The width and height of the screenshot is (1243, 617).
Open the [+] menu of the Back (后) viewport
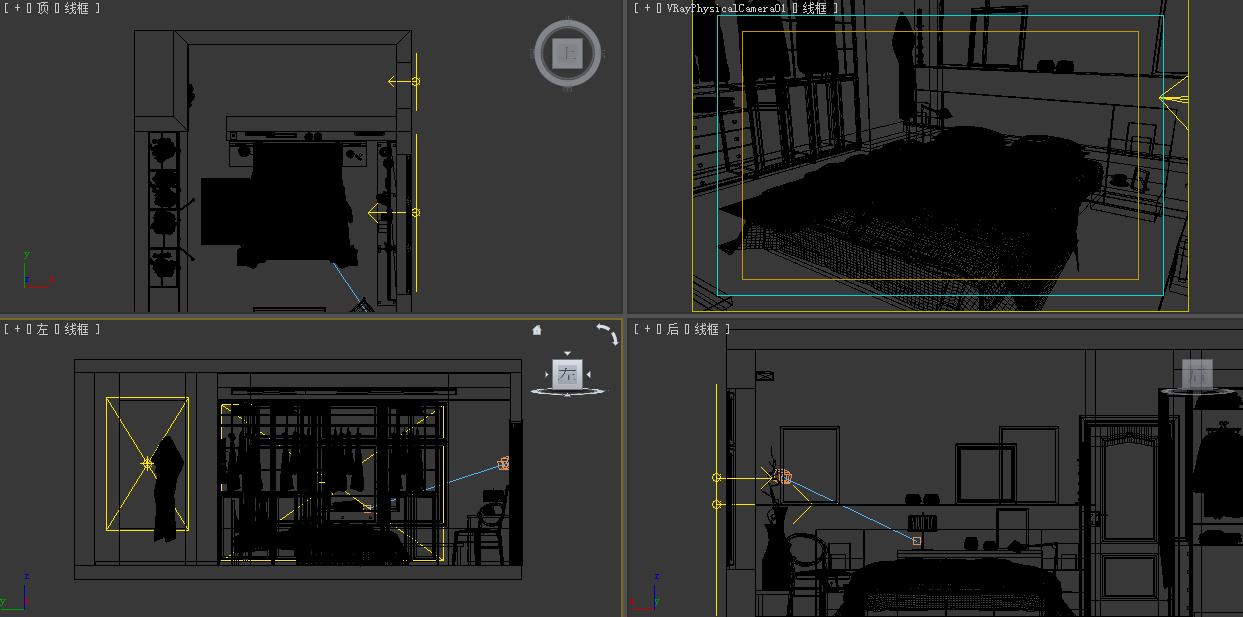(647, 329)
